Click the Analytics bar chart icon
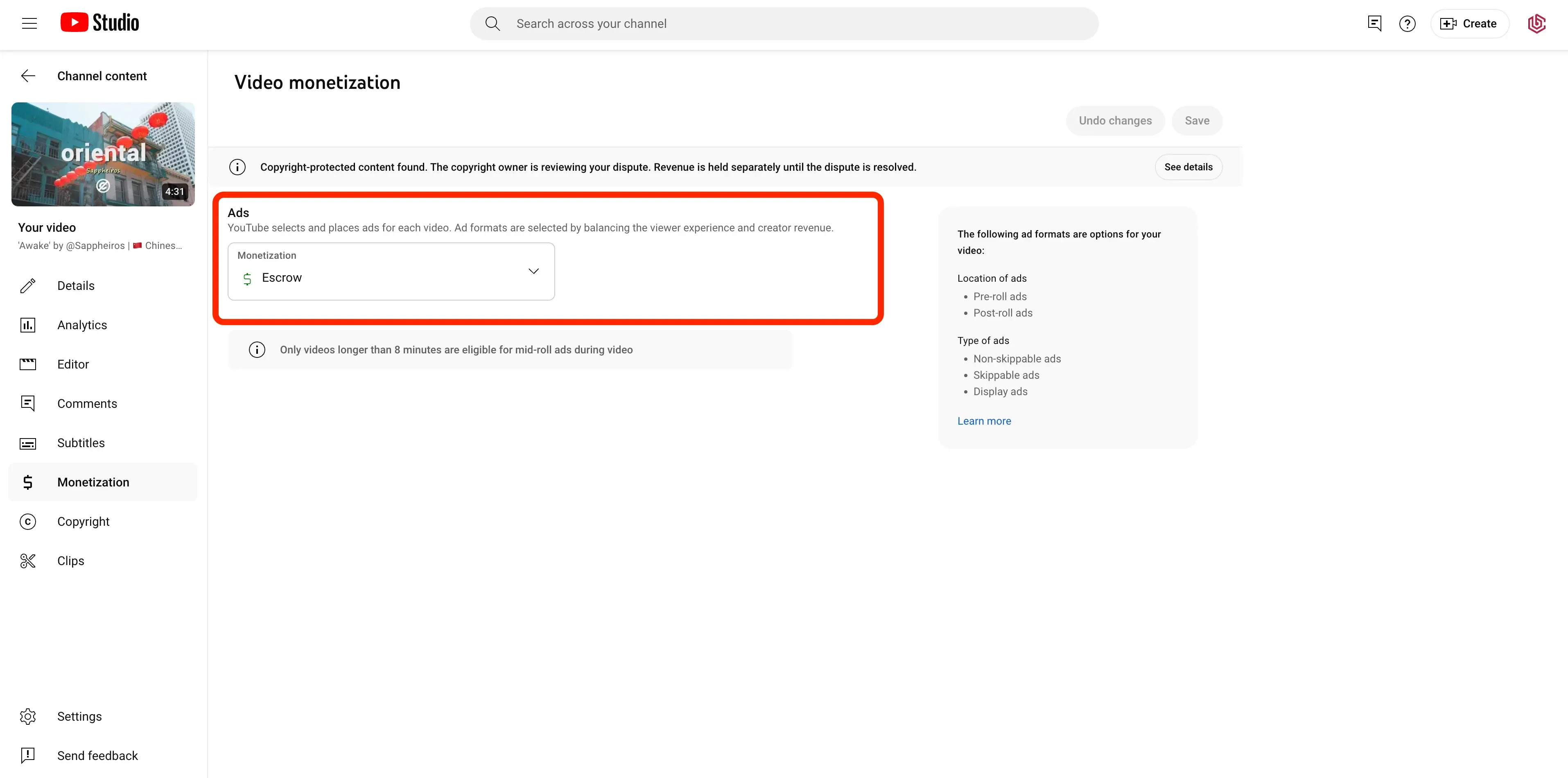 pos(28,325)
